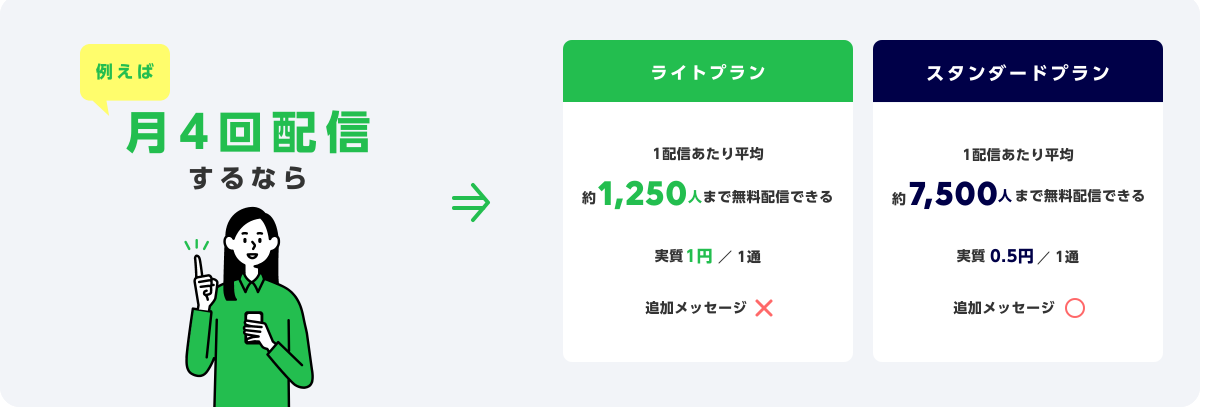Click the red circle mark icon

pos(1076,308)
